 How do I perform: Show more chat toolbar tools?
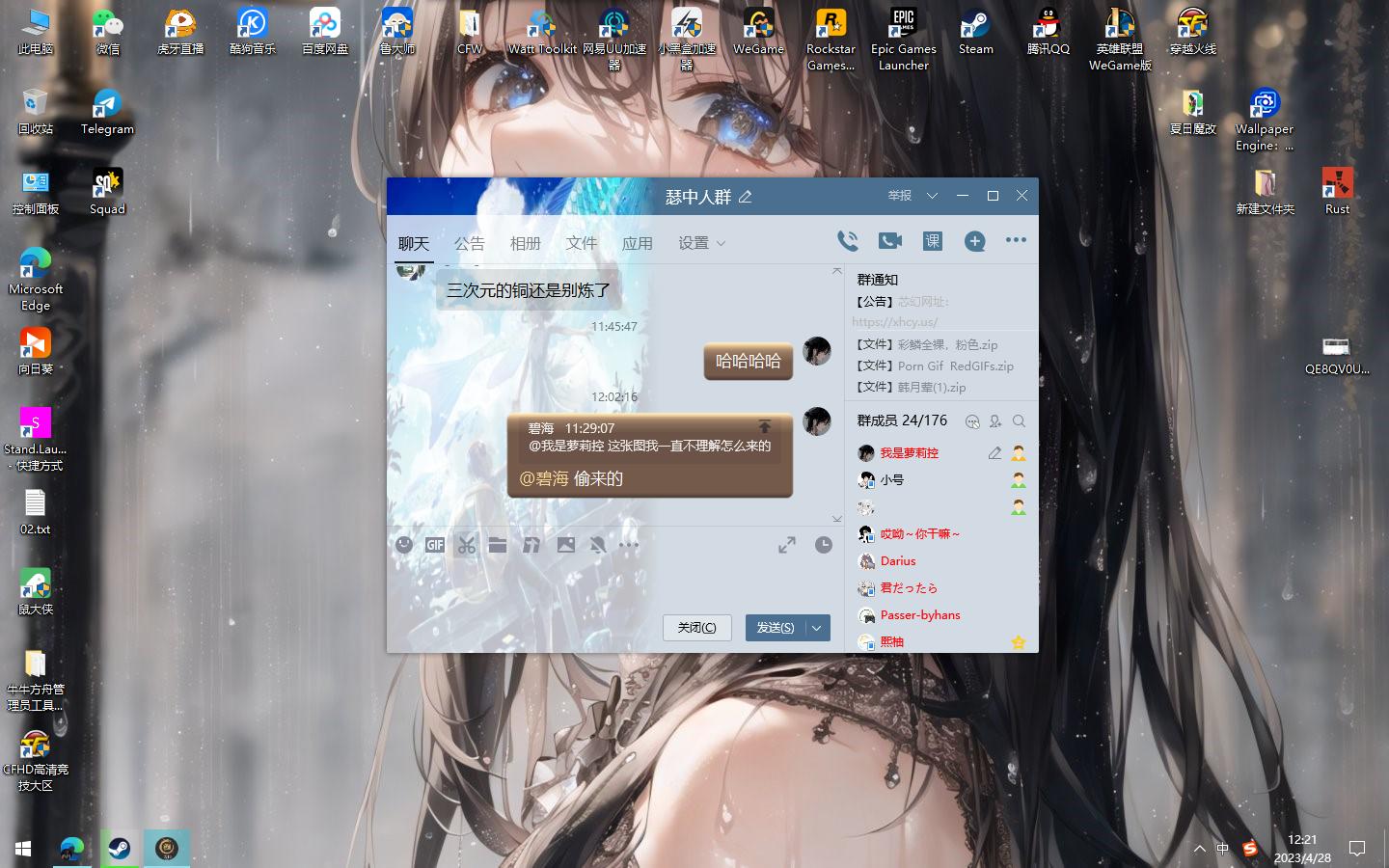[x=629, y=545]
